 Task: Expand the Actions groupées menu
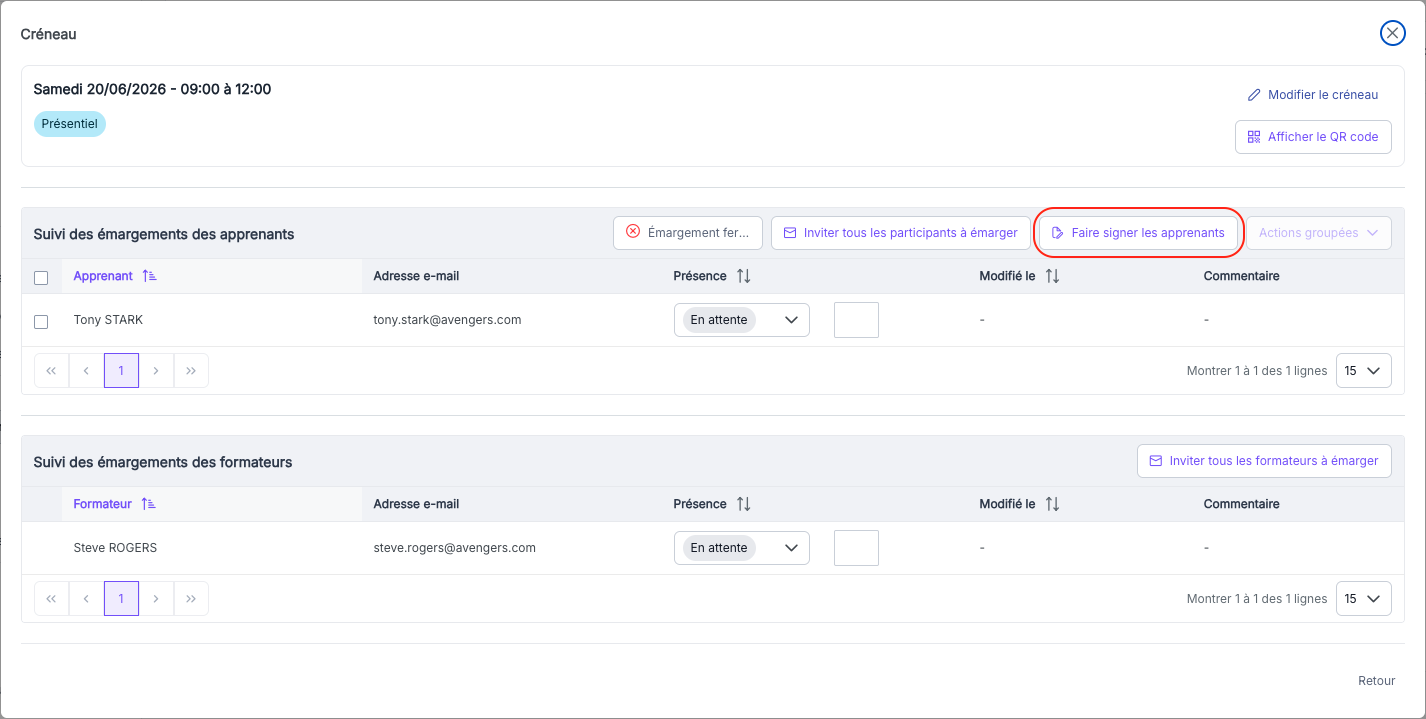pyautogui.click(x=1318, y=233)
